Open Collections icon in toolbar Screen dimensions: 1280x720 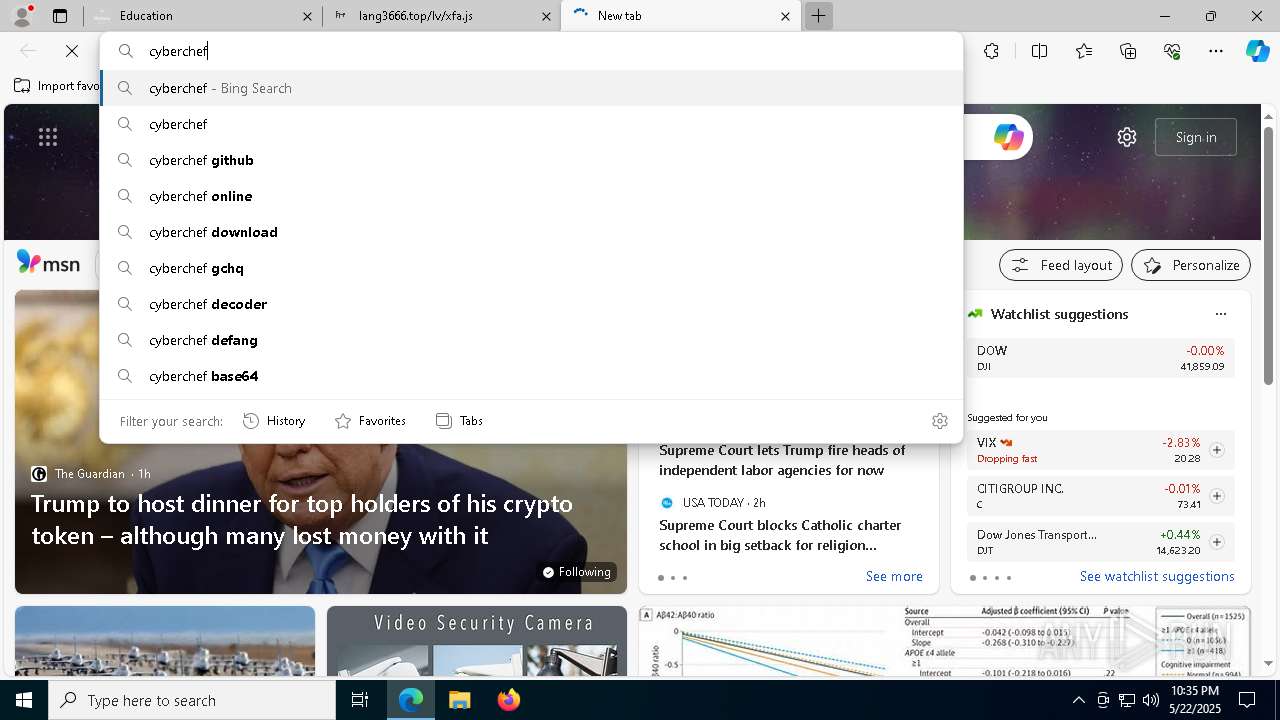(1128, 51)
